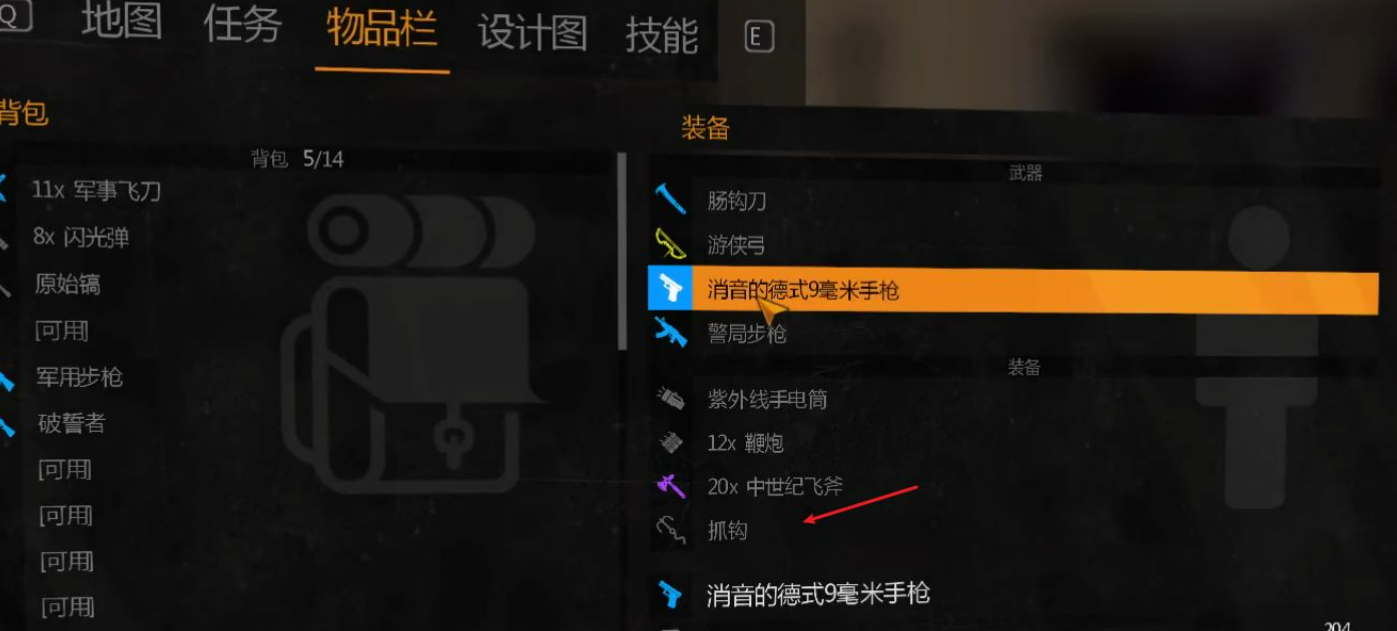Open the 地图 (Map) tab

pyautogui.click(x=121, y=24)
